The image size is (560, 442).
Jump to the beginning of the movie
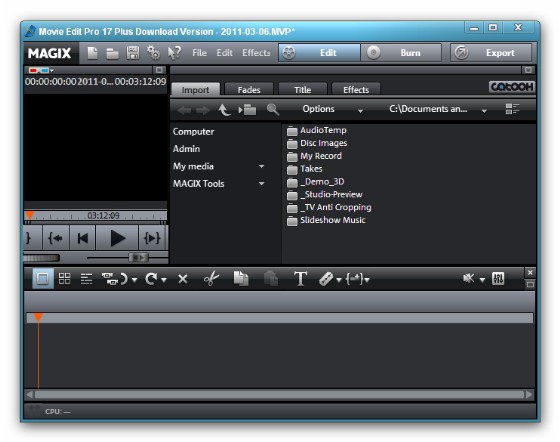click(x=83, y=238)
